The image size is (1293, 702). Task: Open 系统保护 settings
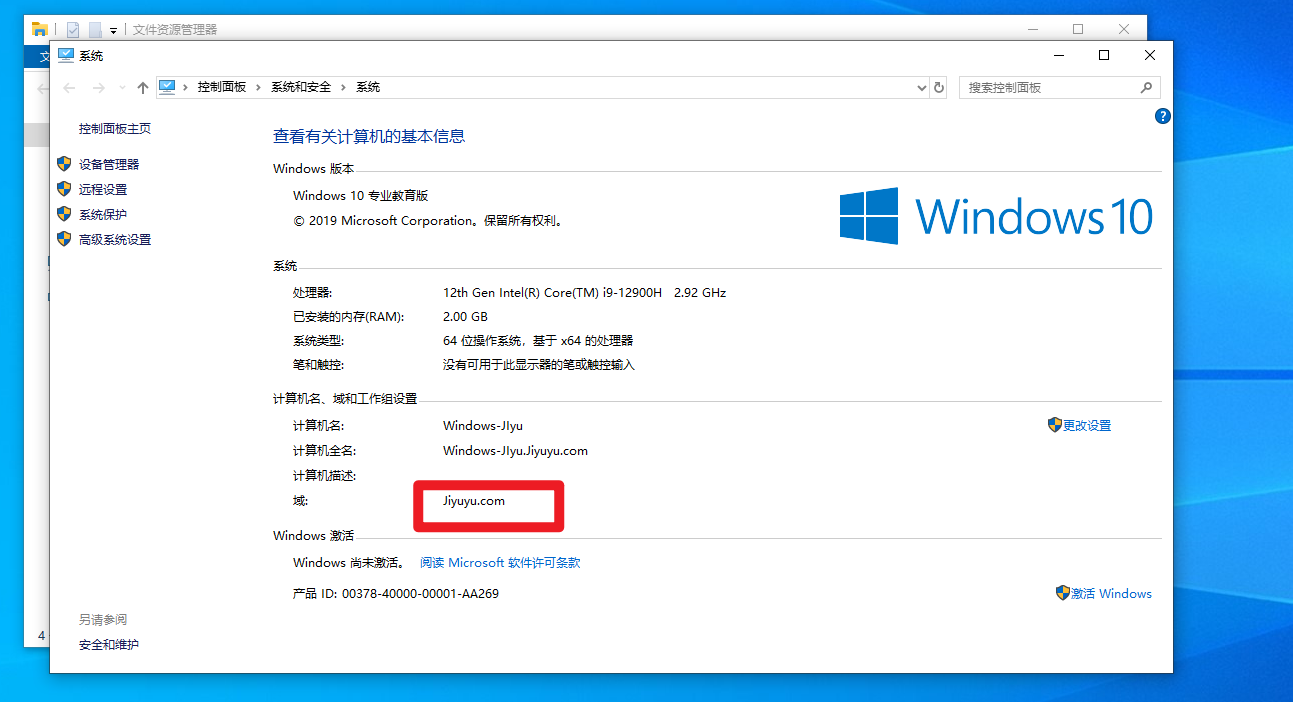(x=103, y=214)
